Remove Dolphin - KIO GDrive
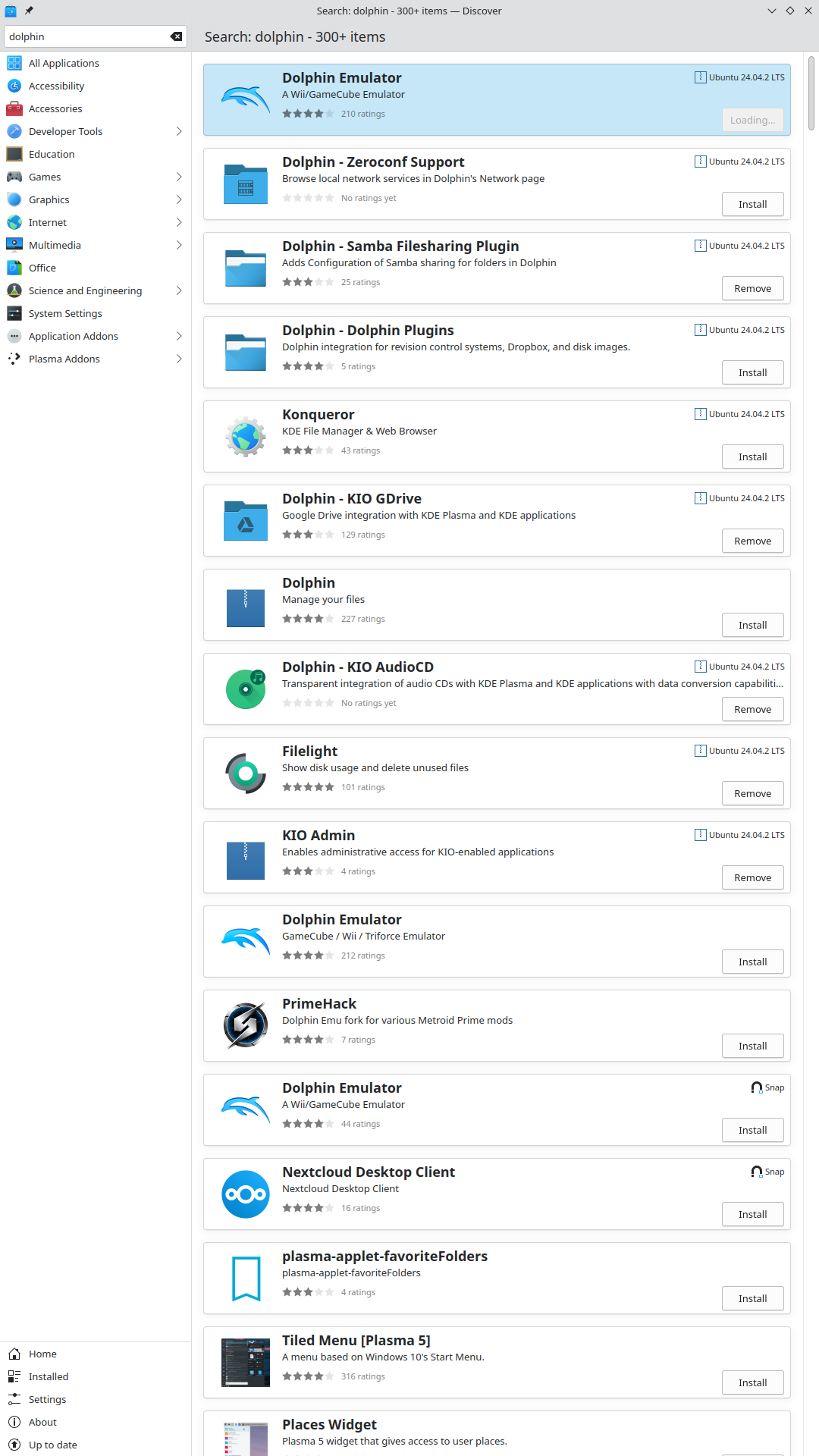 coord(753,541)
